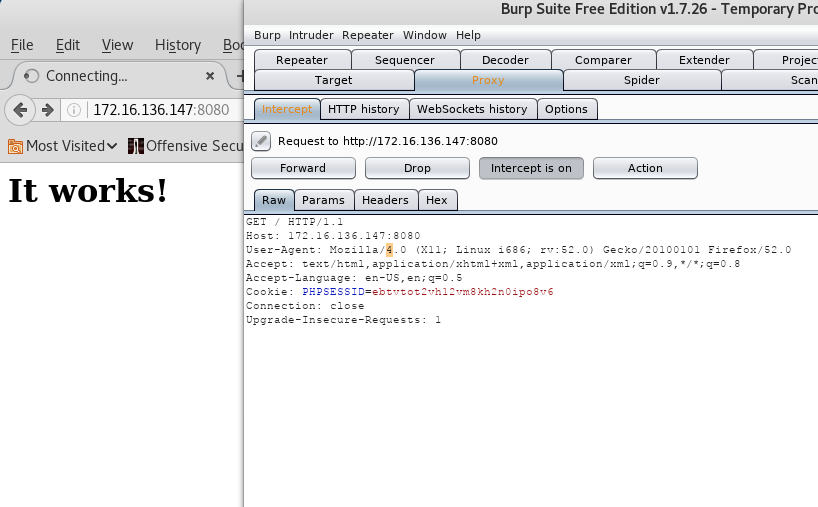Click the Accept-Language header line
Screen dimensions: 818x507
click(354, 278)
